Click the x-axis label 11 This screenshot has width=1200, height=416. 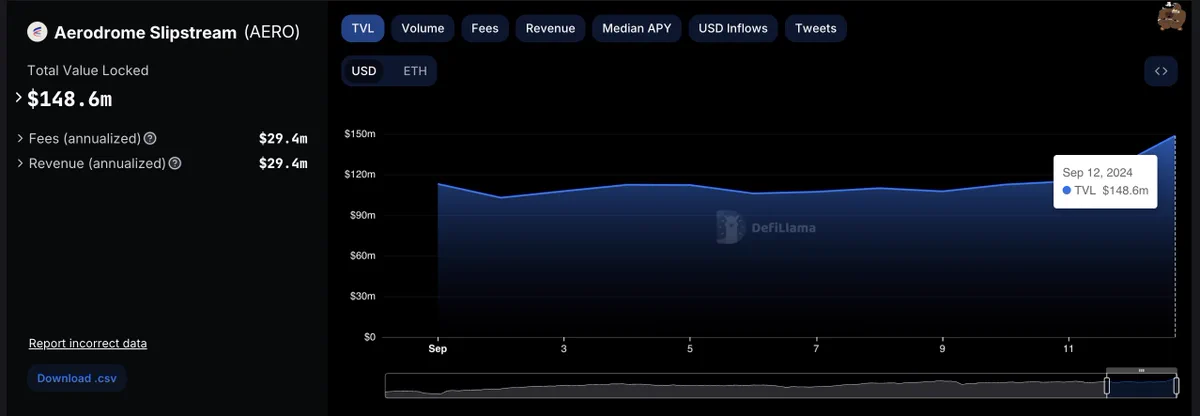tap(1069, 349)
